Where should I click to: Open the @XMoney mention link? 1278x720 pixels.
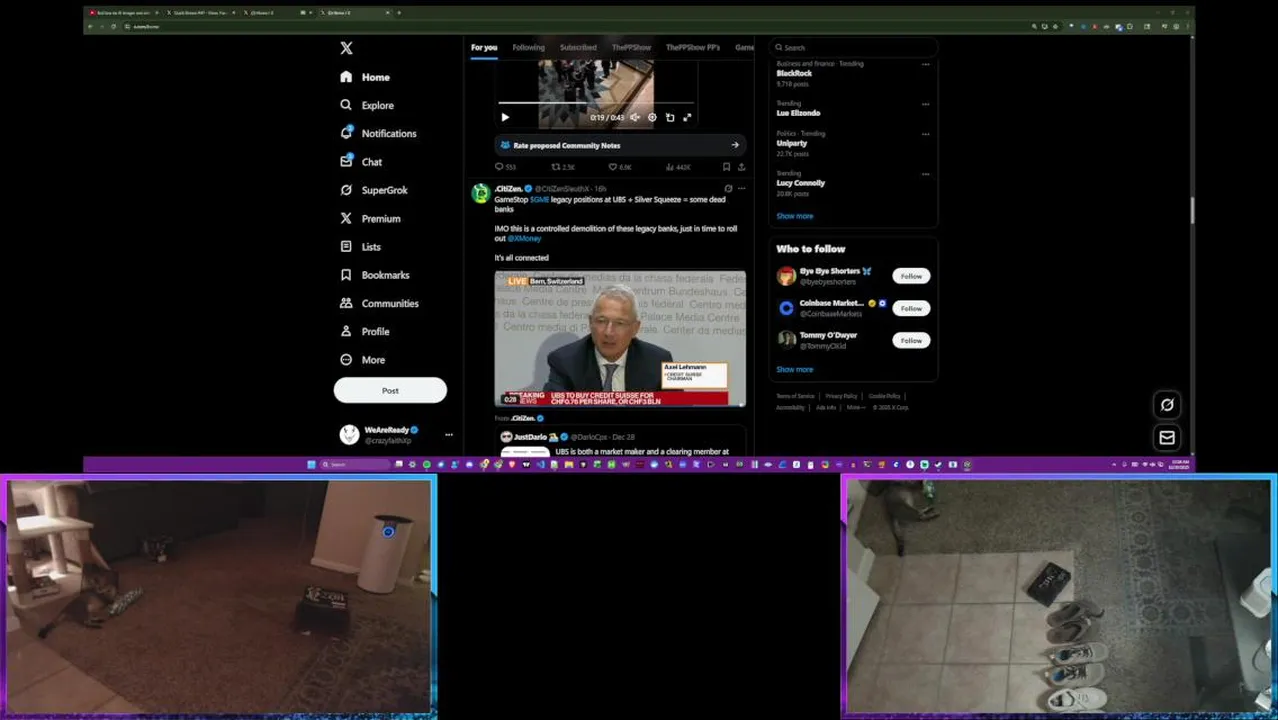[524, 239]
